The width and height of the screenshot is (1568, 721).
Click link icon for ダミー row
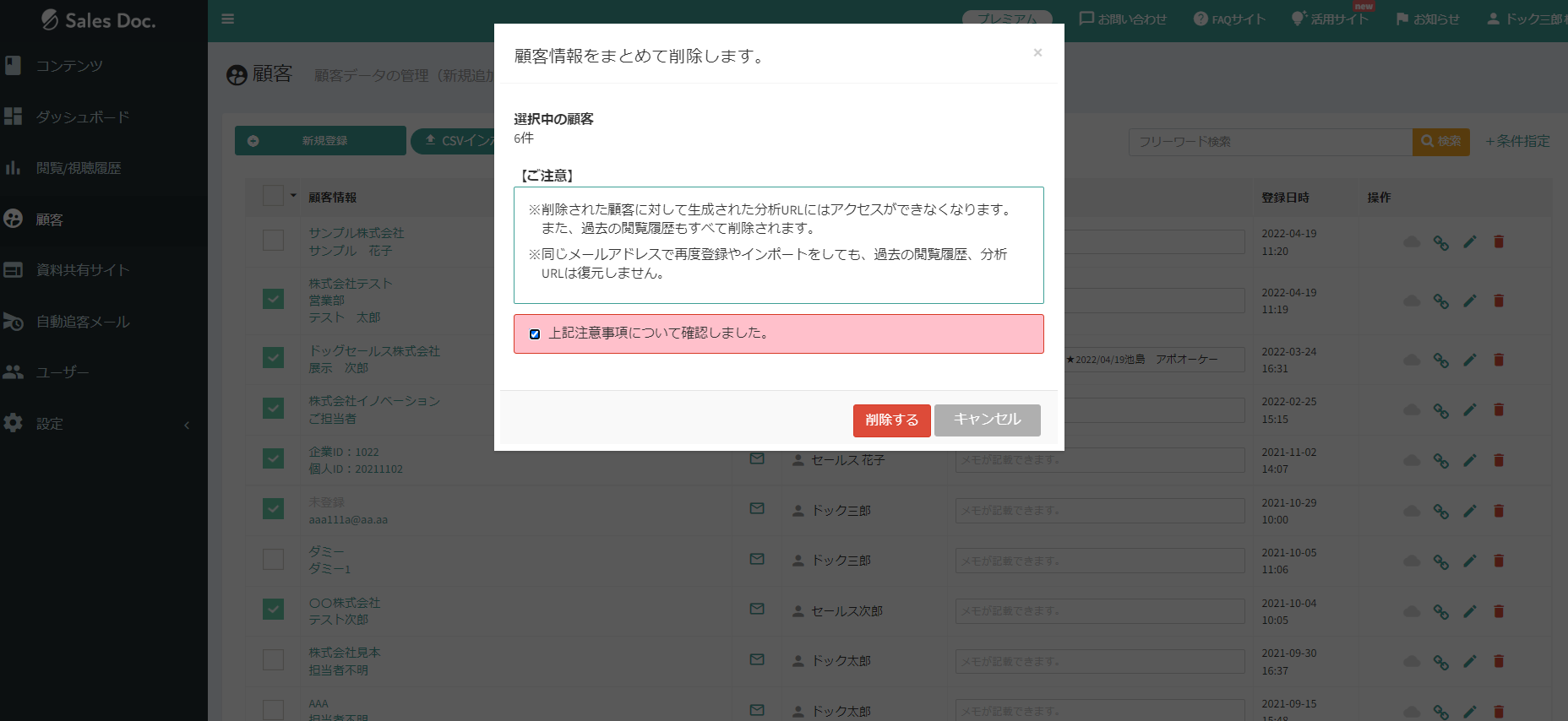pos(1441,562)
